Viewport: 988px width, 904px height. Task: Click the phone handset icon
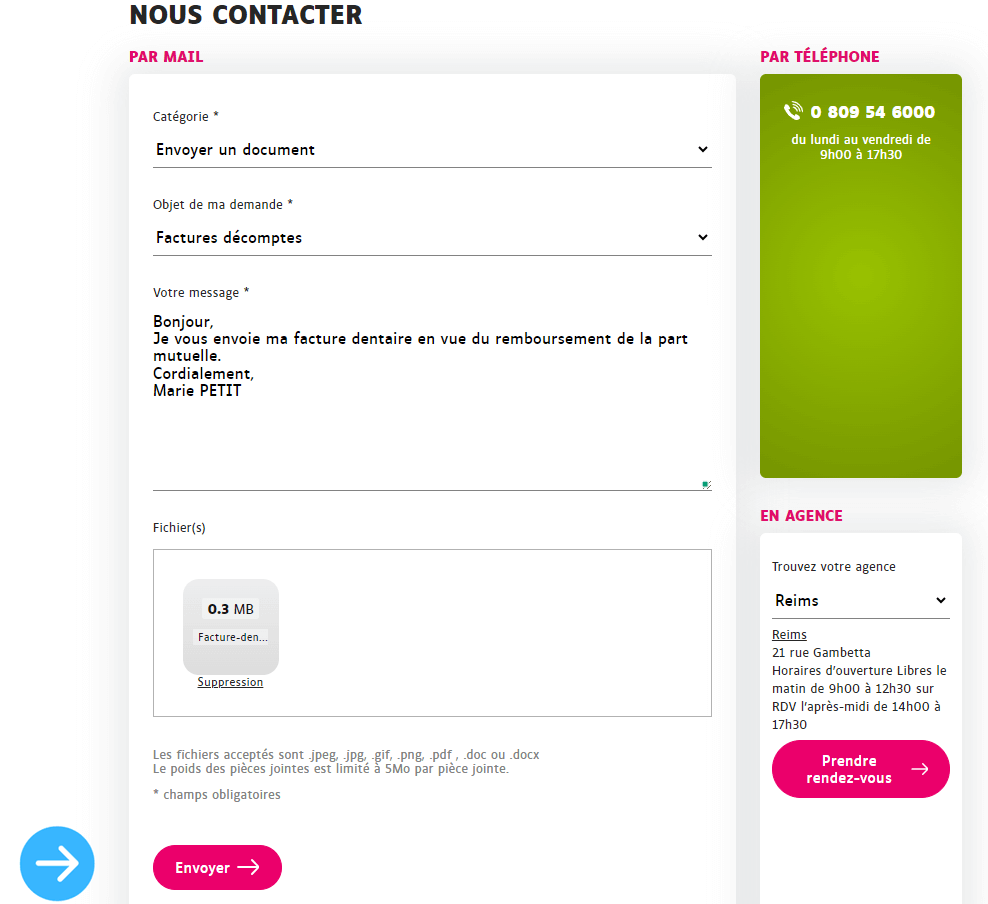click(793, 112)
